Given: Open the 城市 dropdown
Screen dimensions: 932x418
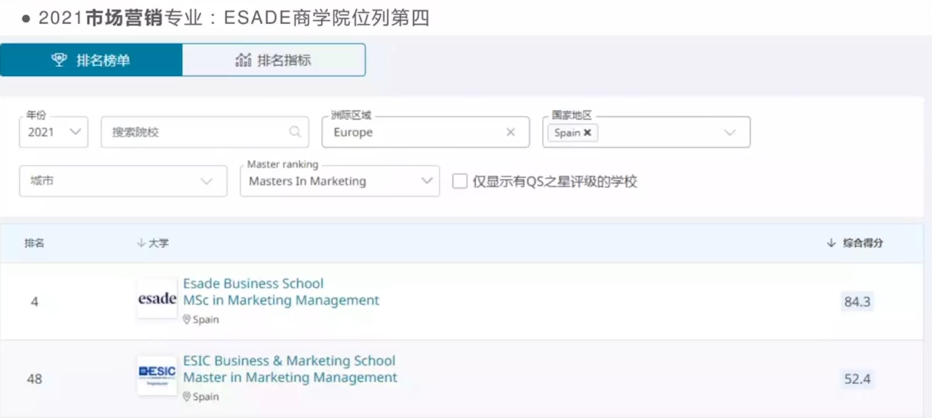Looking at the screenshot, I should (123, 181).
